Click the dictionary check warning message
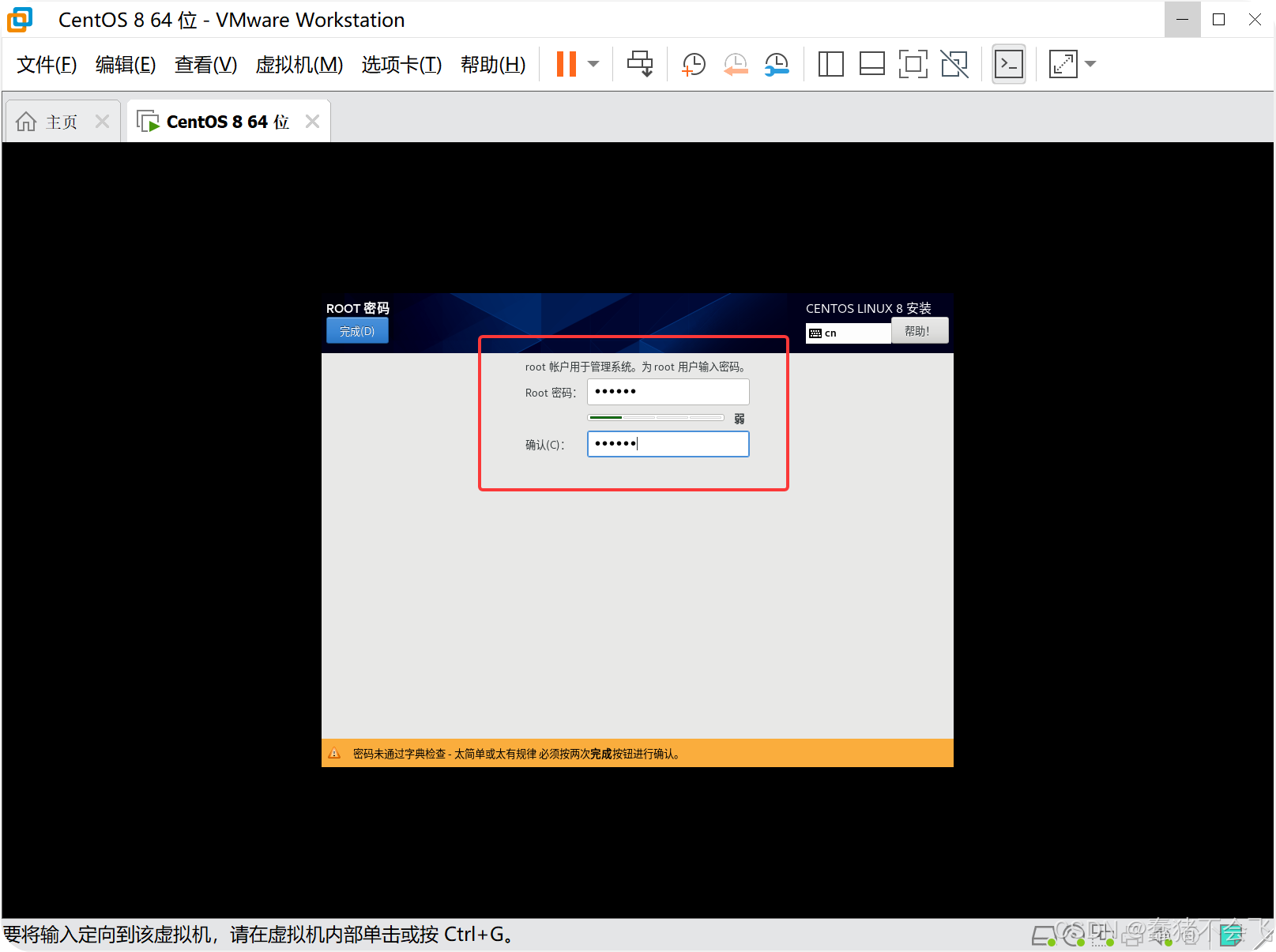Screen dimensions: 1276x952 point(518,754)
